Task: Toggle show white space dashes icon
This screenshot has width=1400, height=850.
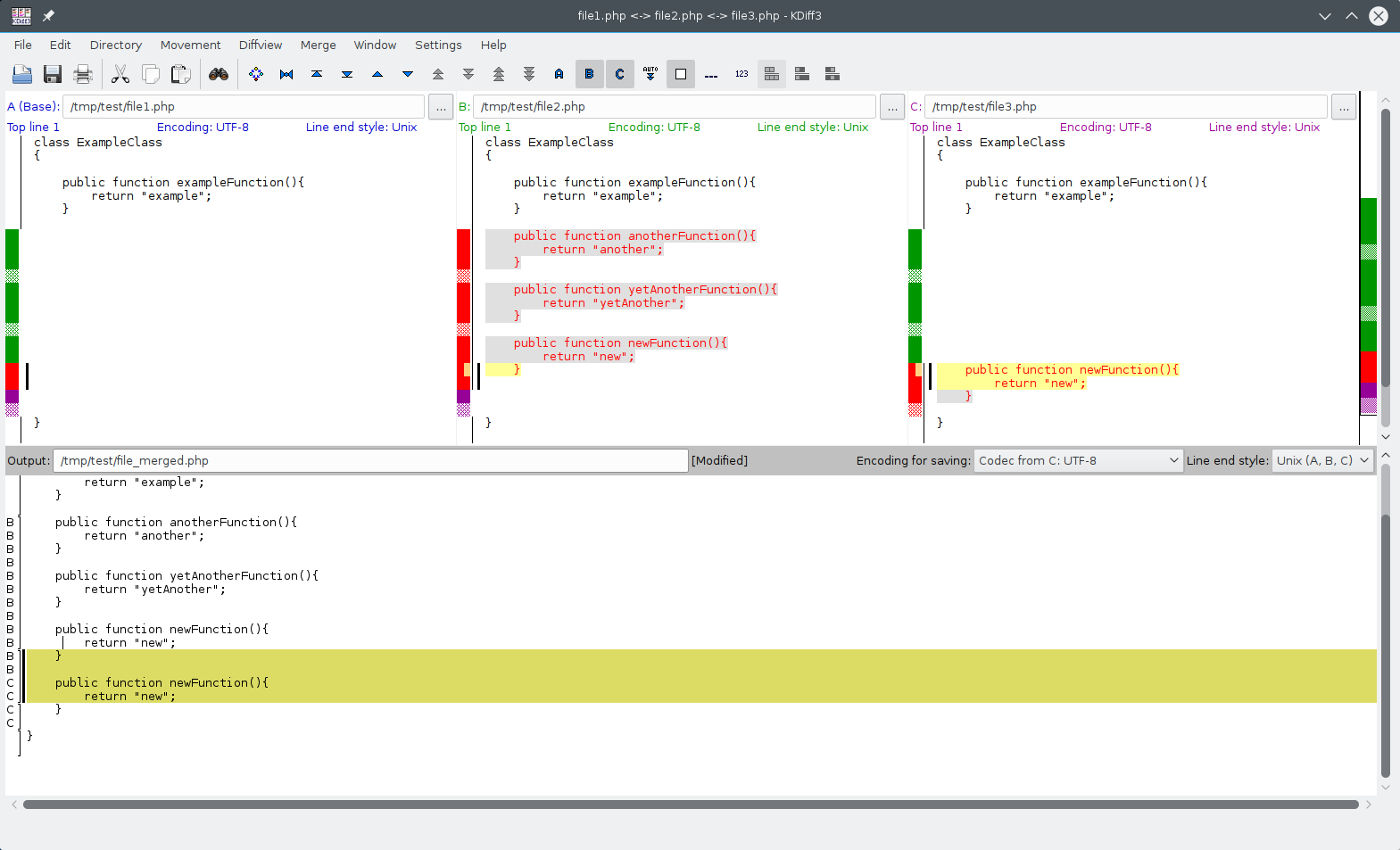Action: point(711,74)
